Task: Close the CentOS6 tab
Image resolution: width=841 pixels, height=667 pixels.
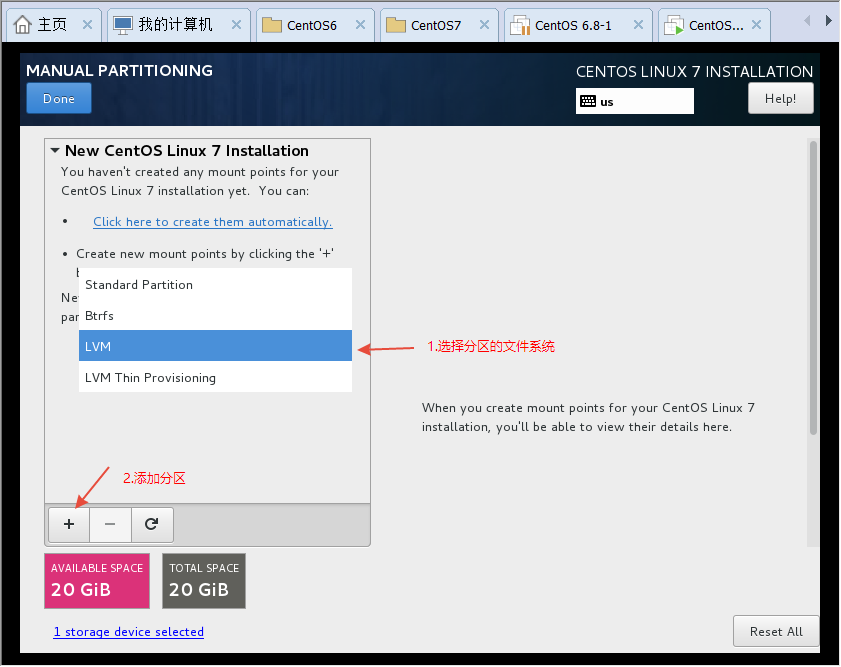Action: point(360,25)
